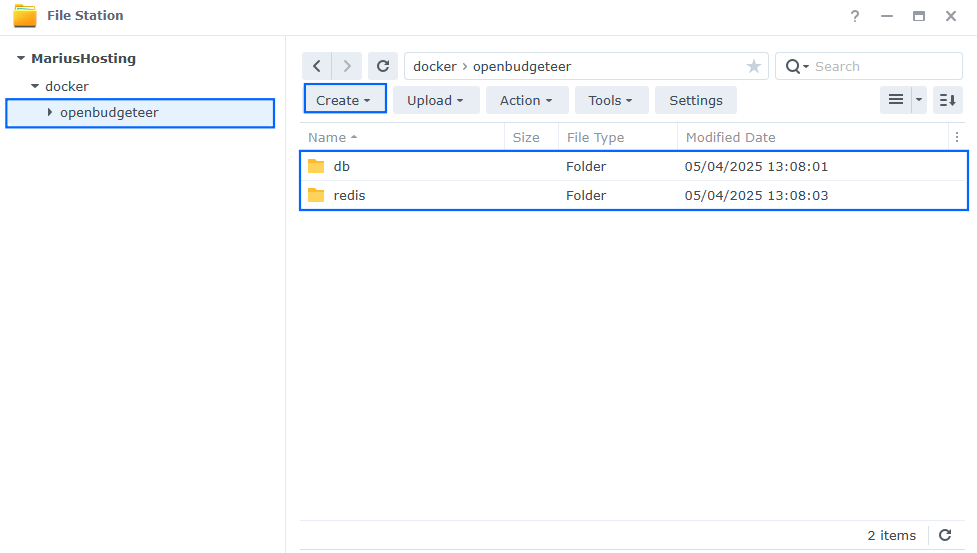
Task: Select MariusHosting in the tree
Action: tap(83, 59)
